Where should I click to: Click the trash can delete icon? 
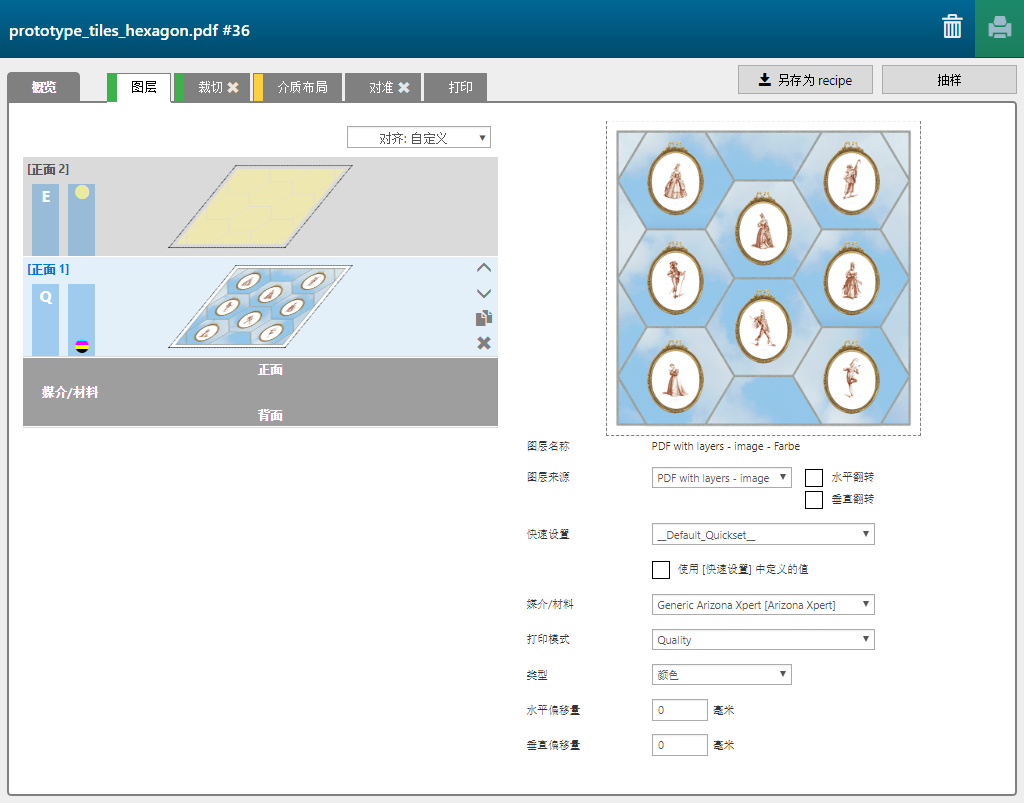coord(952,27)
